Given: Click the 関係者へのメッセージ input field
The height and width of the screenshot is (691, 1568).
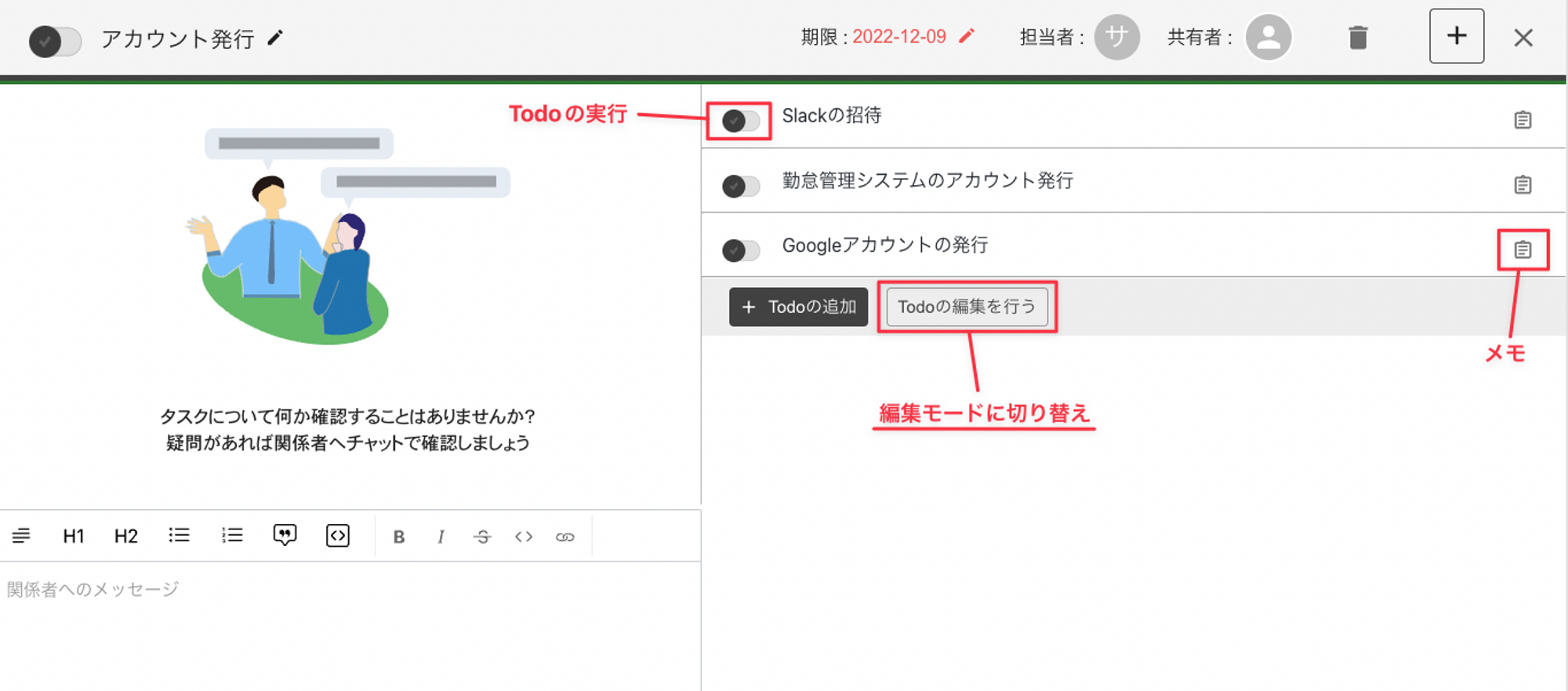Looking at the screenshot, I should [345, 620].
